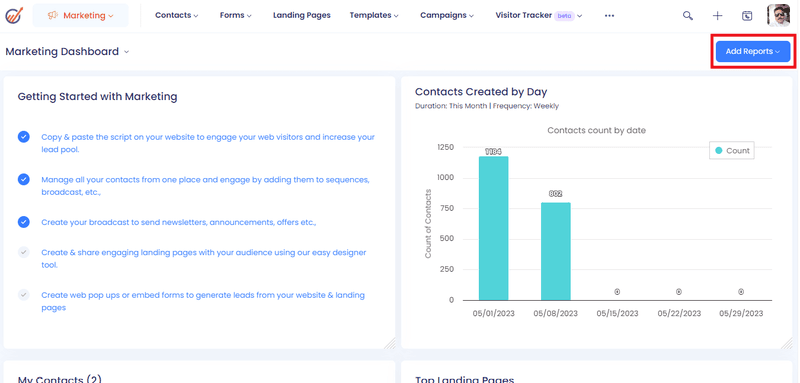This screenshot has height=383, width=800.
Task: Click the Getting Started with Marketing heading
Action: pos(97,96)
